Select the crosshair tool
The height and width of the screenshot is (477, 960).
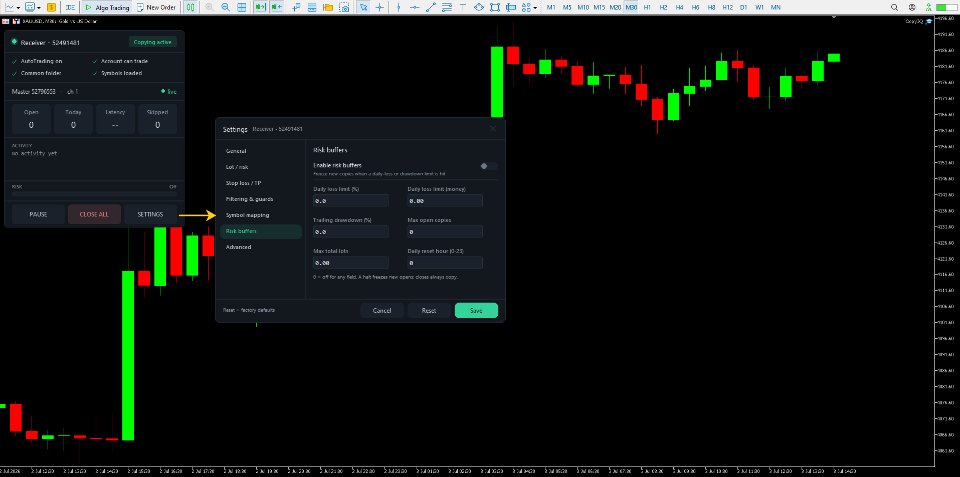380,7
